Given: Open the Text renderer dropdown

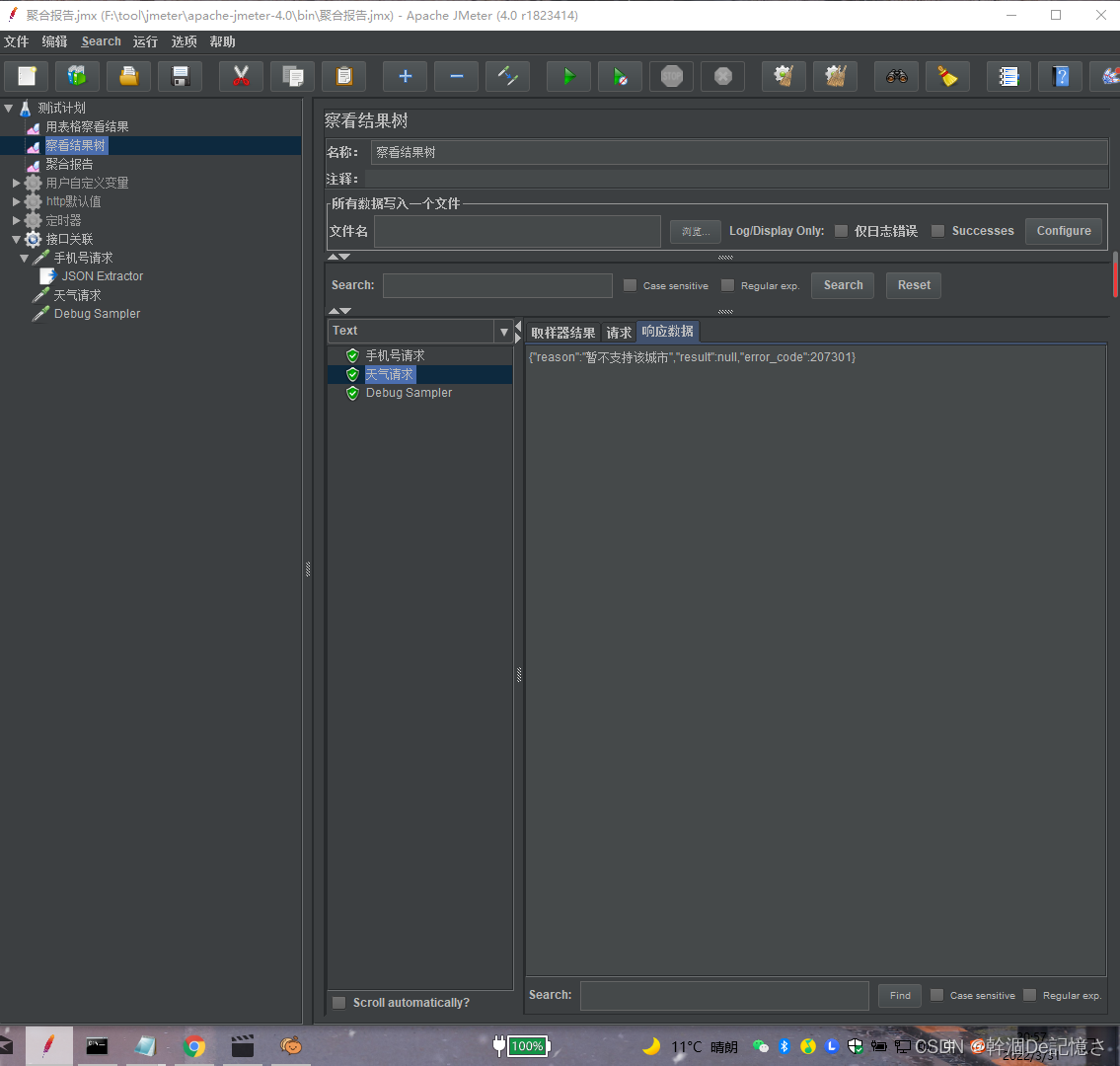Looking at the screenshot, I should (503, 332).
